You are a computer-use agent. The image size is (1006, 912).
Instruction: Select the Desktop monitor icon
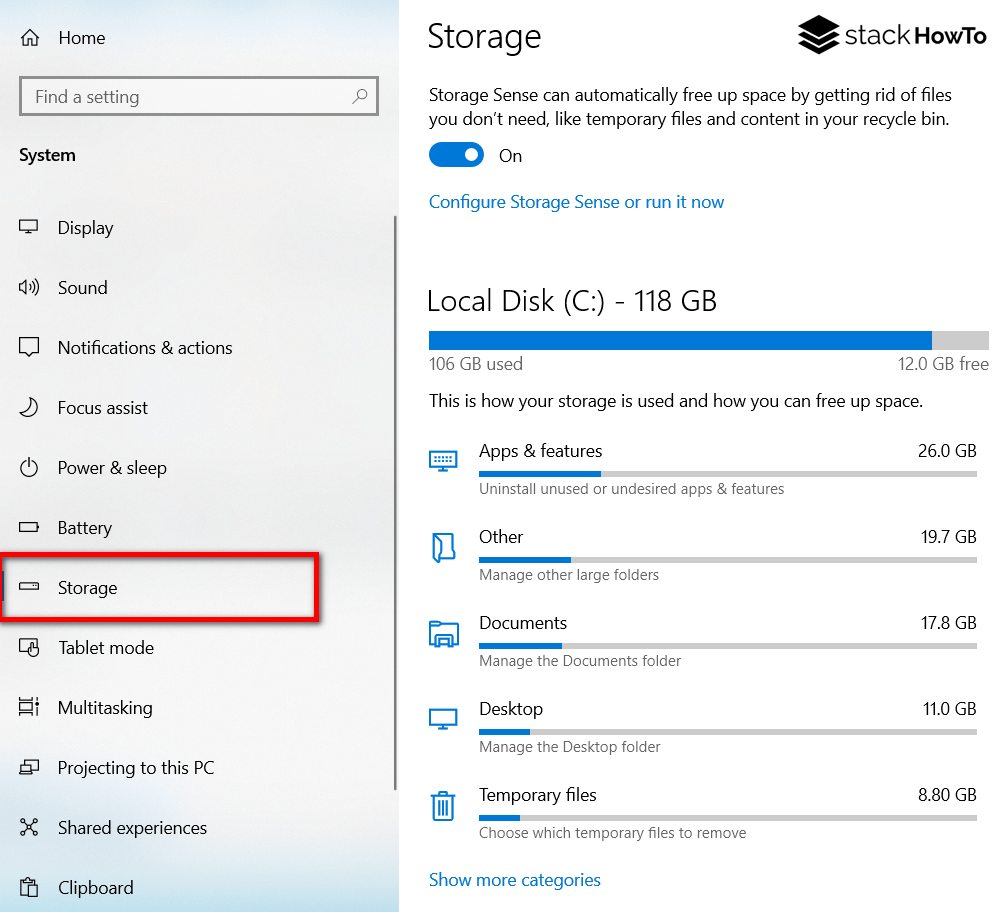443,718
